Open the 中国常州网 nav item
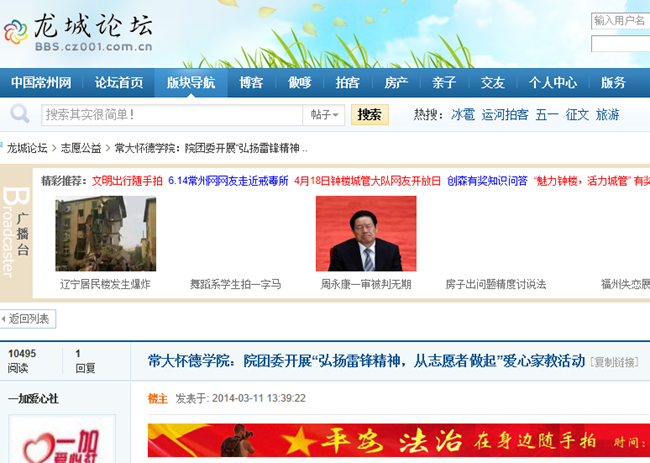 click(x=41, y=82)
